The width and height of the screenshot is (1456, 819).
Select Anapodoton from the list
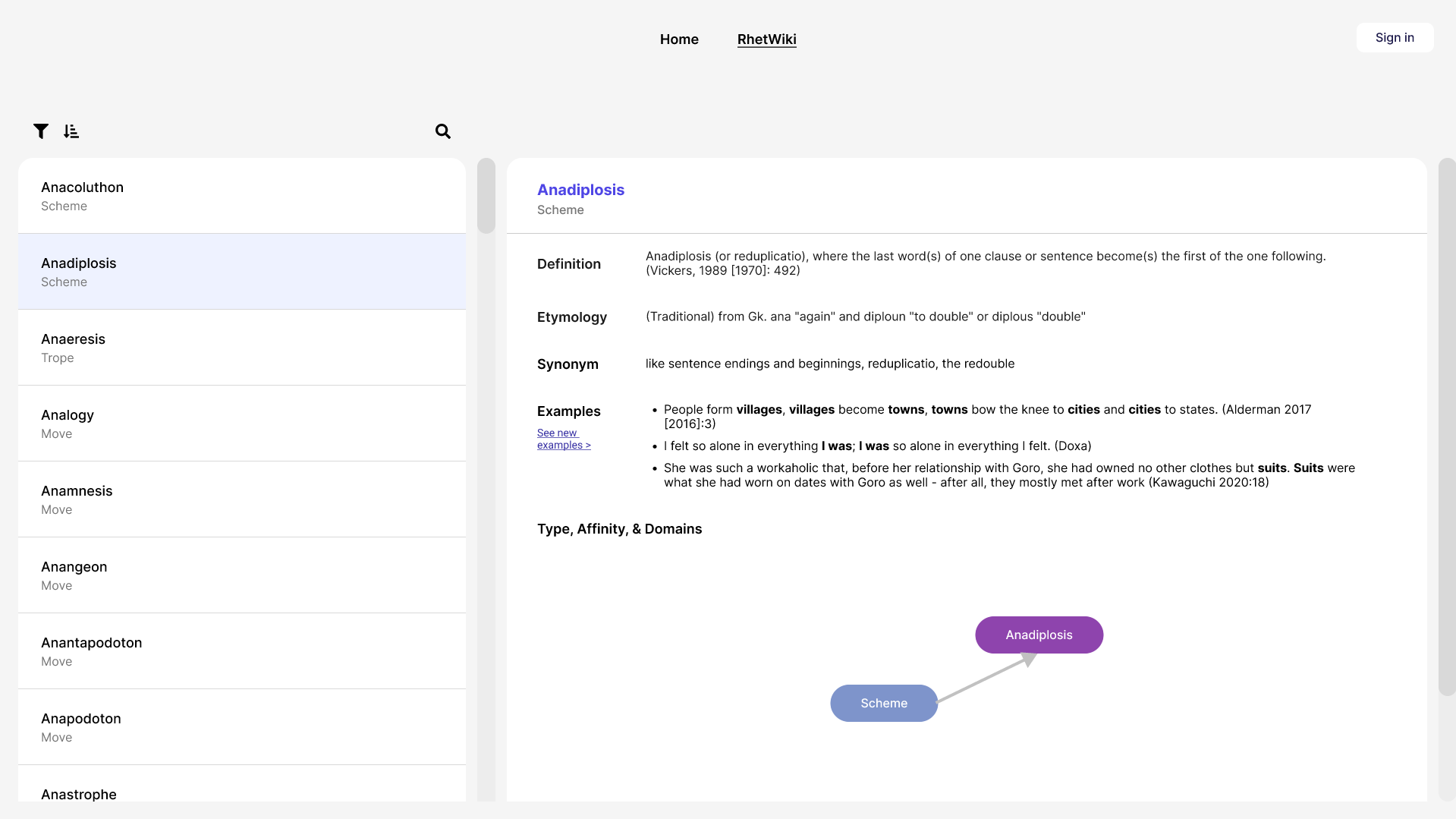242,727
